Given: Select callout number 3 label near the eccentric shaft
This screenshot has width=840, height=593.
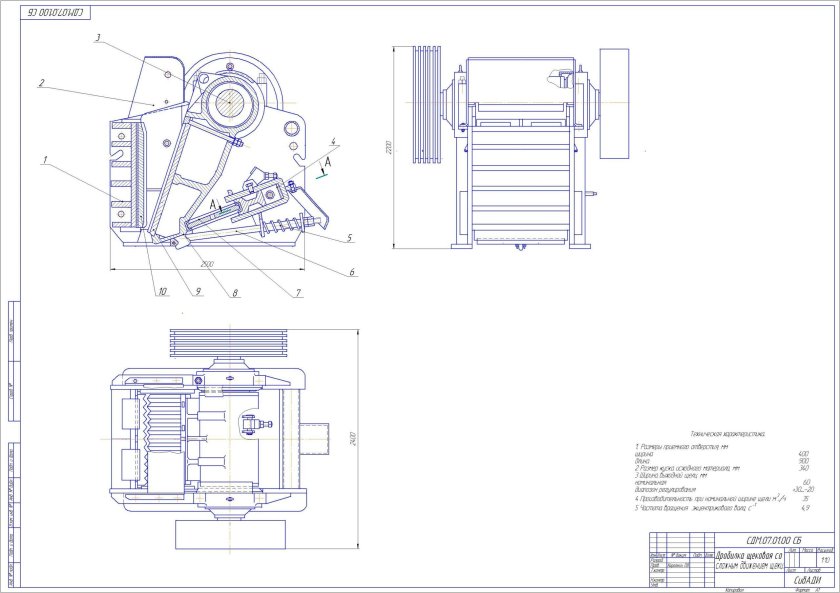Looking at the screenshot, I should (x=98, y=38).
